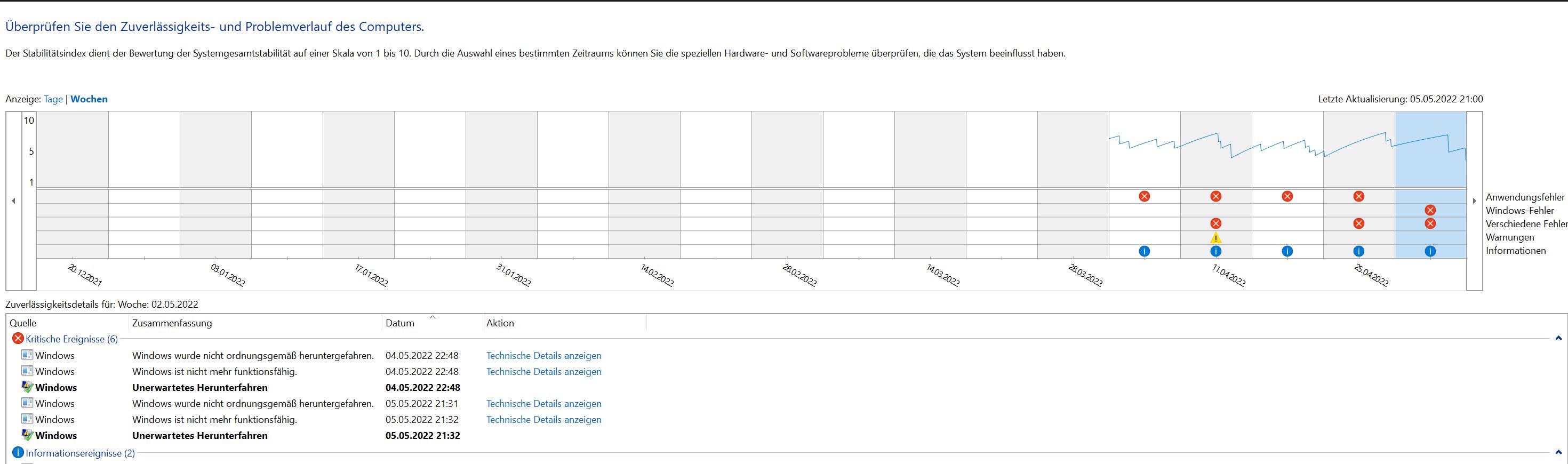
Task: Collapse Informationsereignisse group chevron
Action: [x=1558, y=453]
